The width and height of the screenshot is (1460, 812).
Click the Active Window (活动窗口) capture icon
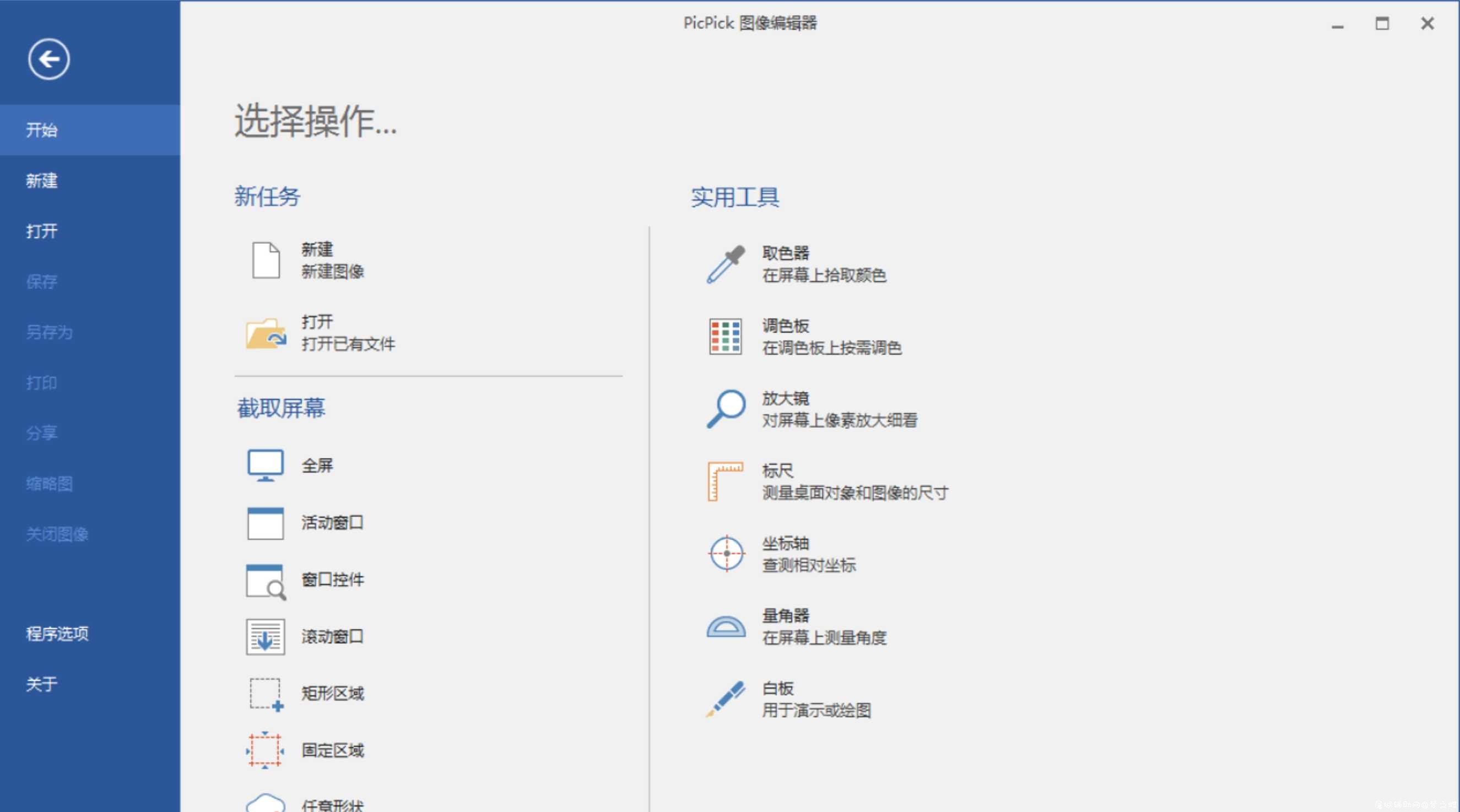click(x=265, y=523)
